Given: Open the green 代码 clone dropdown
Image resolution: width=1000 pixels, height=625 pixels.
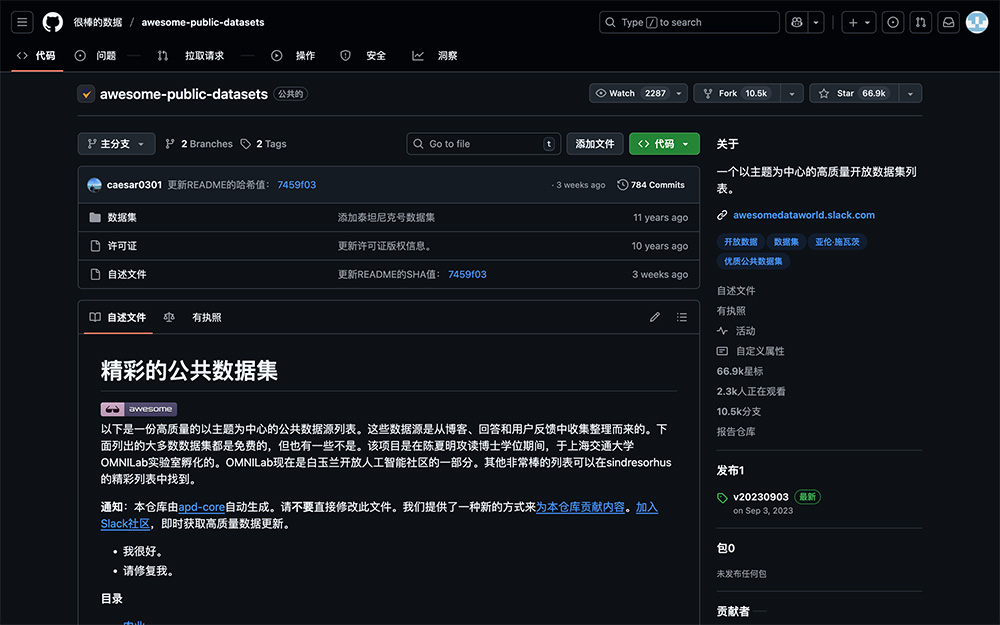Looking at the screenshot, I should 664,143.
